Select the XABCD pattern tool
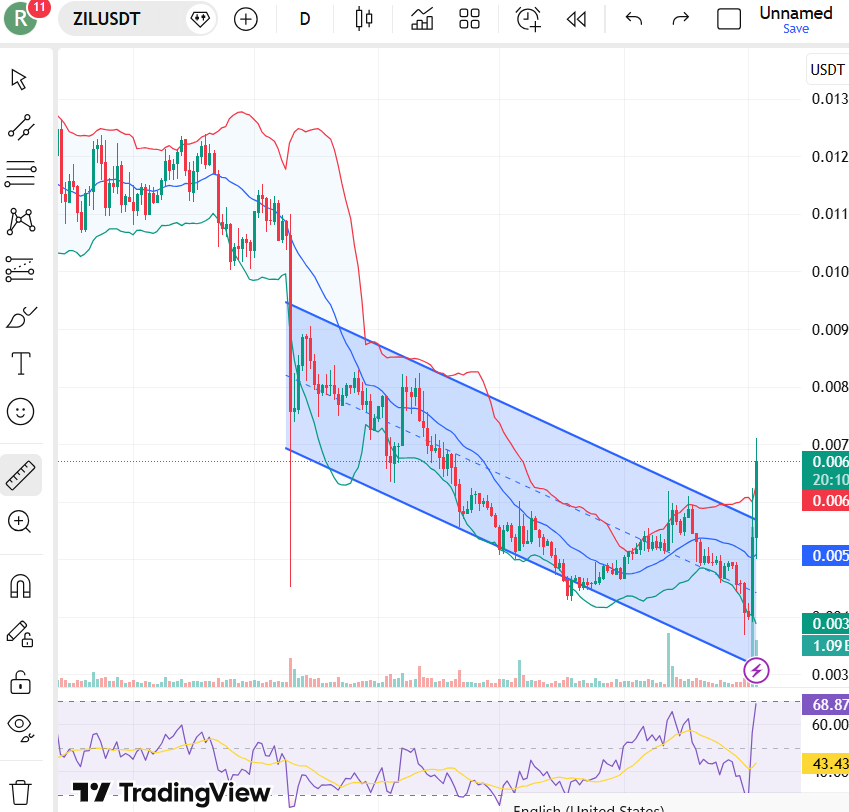 click(20, 222)
